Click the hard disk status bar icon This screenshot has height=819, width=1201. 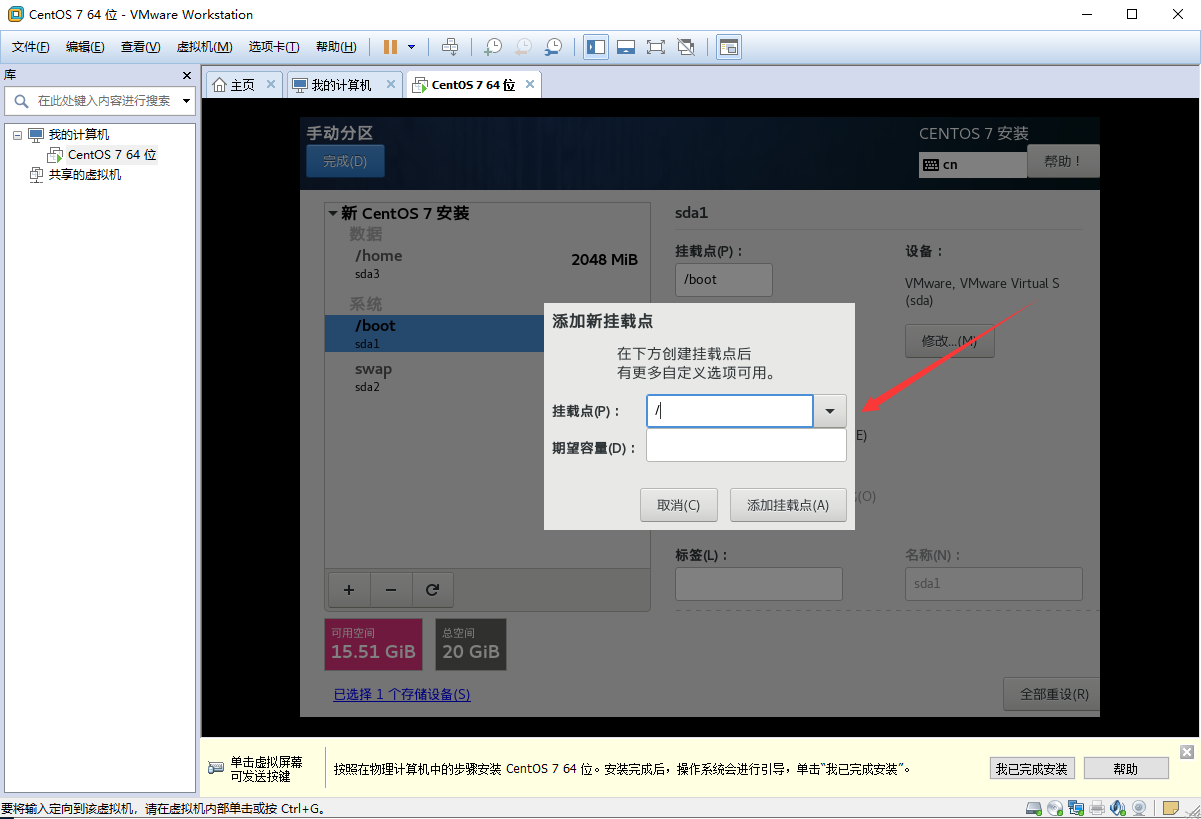pyautogui.click(x=1036, y=808)
